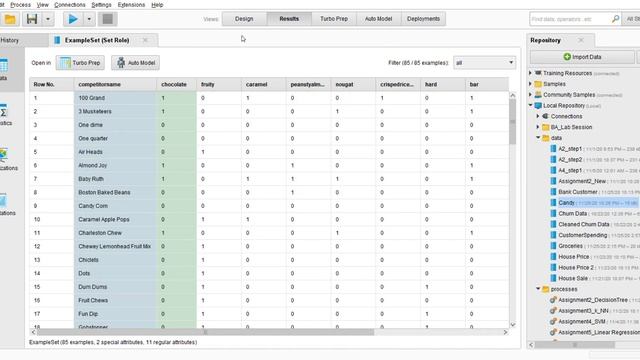The height and width of the screenshot is (360, 640).
Task: Collapse the data folder
Action: pos(538,138)
